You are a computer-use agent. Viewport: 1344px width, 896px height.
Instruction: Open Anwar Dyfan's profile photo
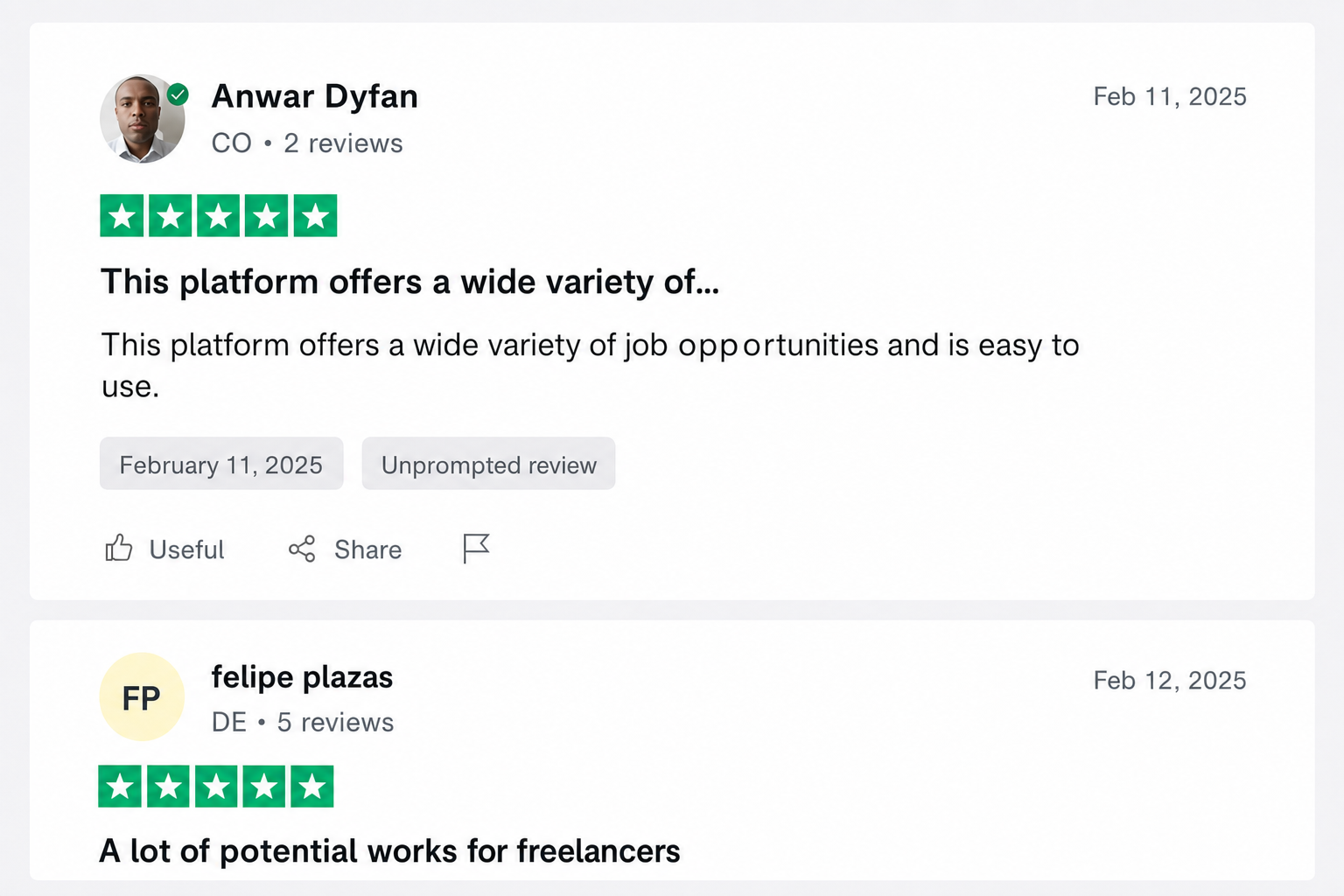tap(143, 118)
